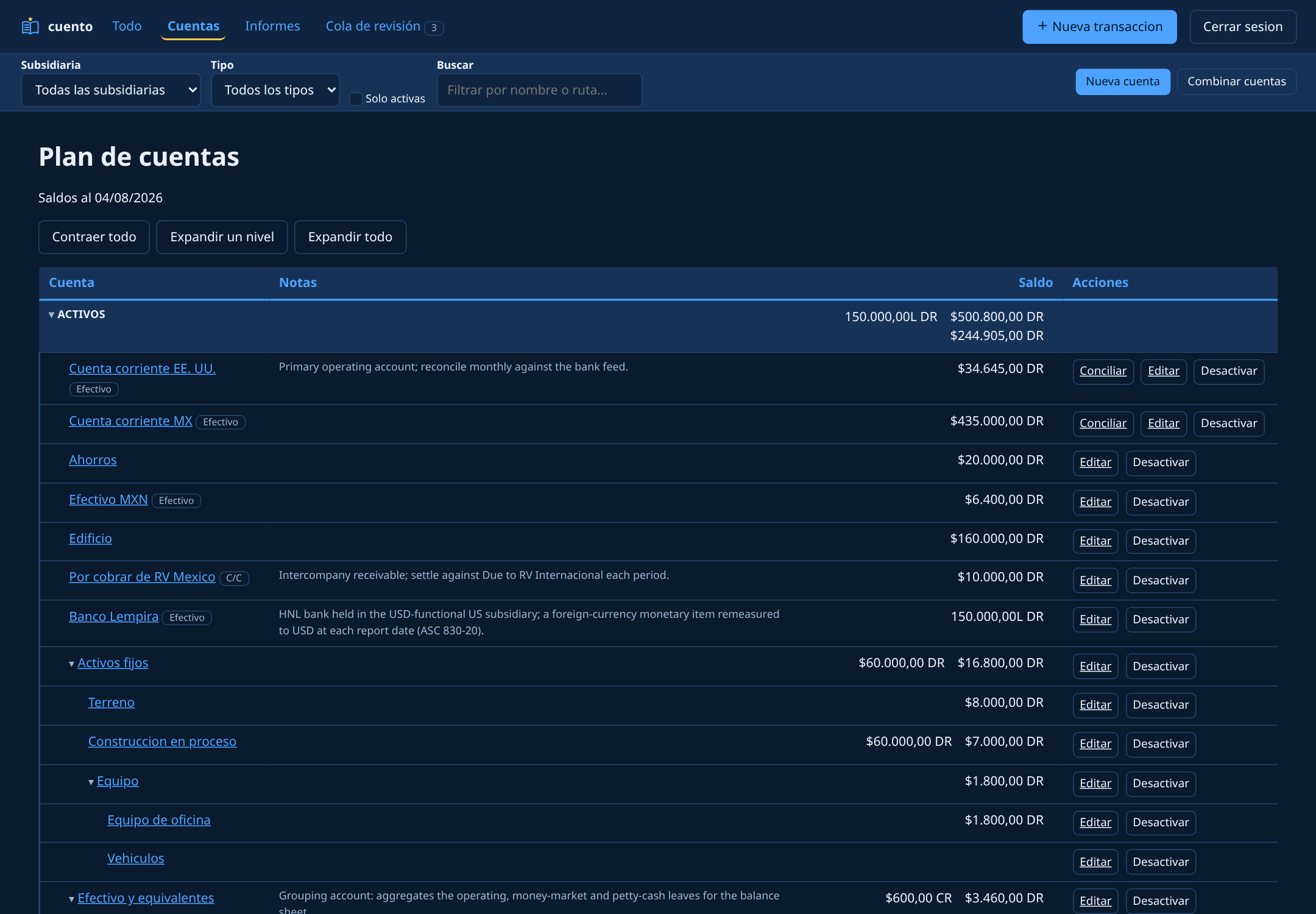1316x914 pixels.
Task: Click Expandir todo button
Action: 350,237
